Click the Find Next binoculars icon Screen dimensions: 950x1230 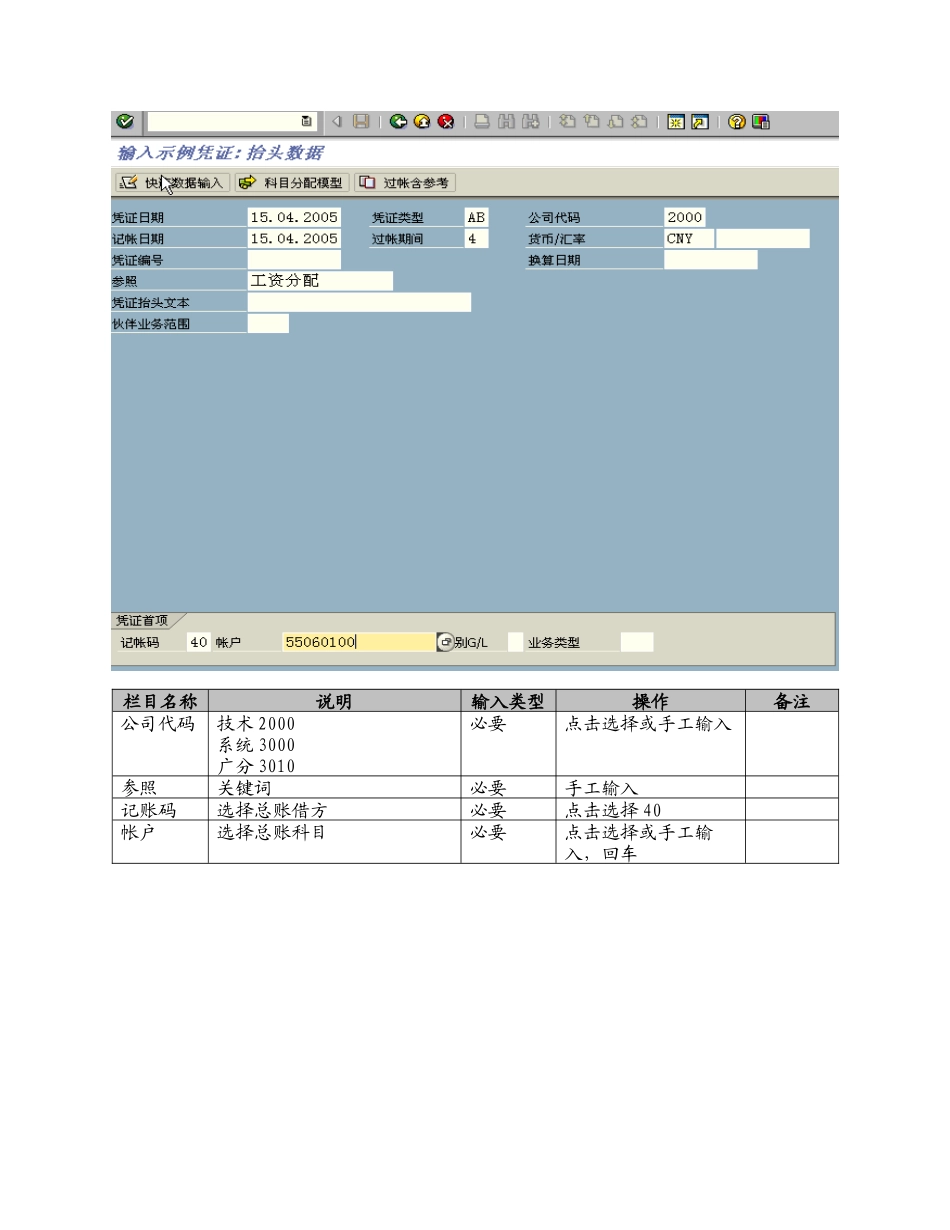tap(531, 122)
